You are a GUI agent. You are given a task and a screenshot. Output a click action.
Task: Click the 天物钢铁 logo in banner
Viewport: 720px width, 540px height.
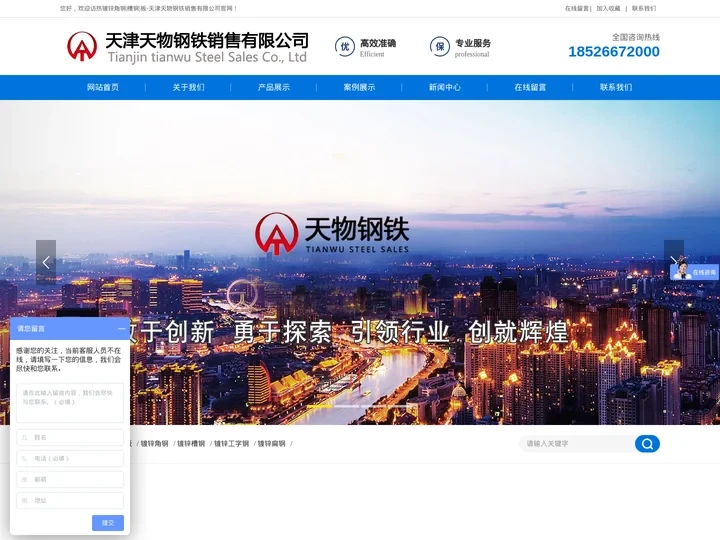click(x=332, y=233)
